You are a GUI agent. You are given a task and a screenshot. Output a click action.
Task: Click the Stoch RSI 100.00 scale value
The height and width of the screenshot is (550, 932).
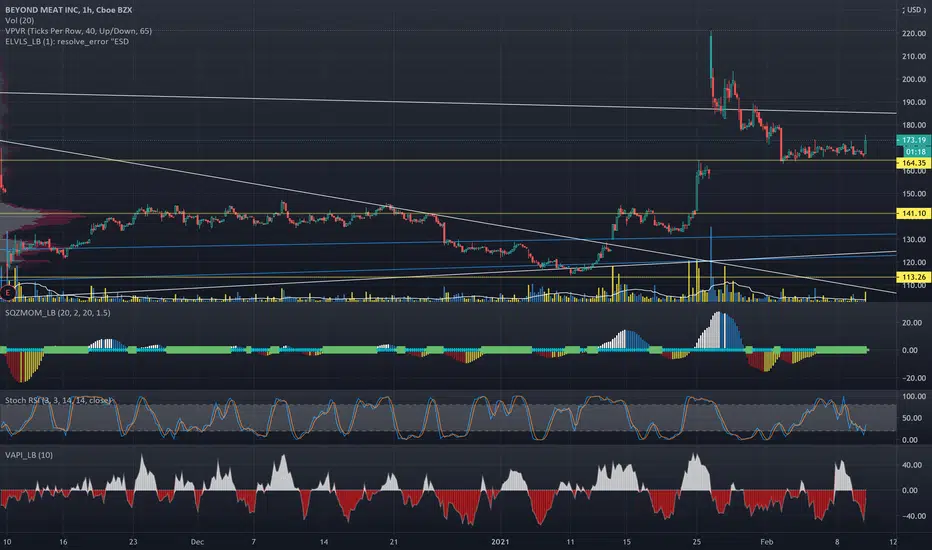(x=914, y=396)
